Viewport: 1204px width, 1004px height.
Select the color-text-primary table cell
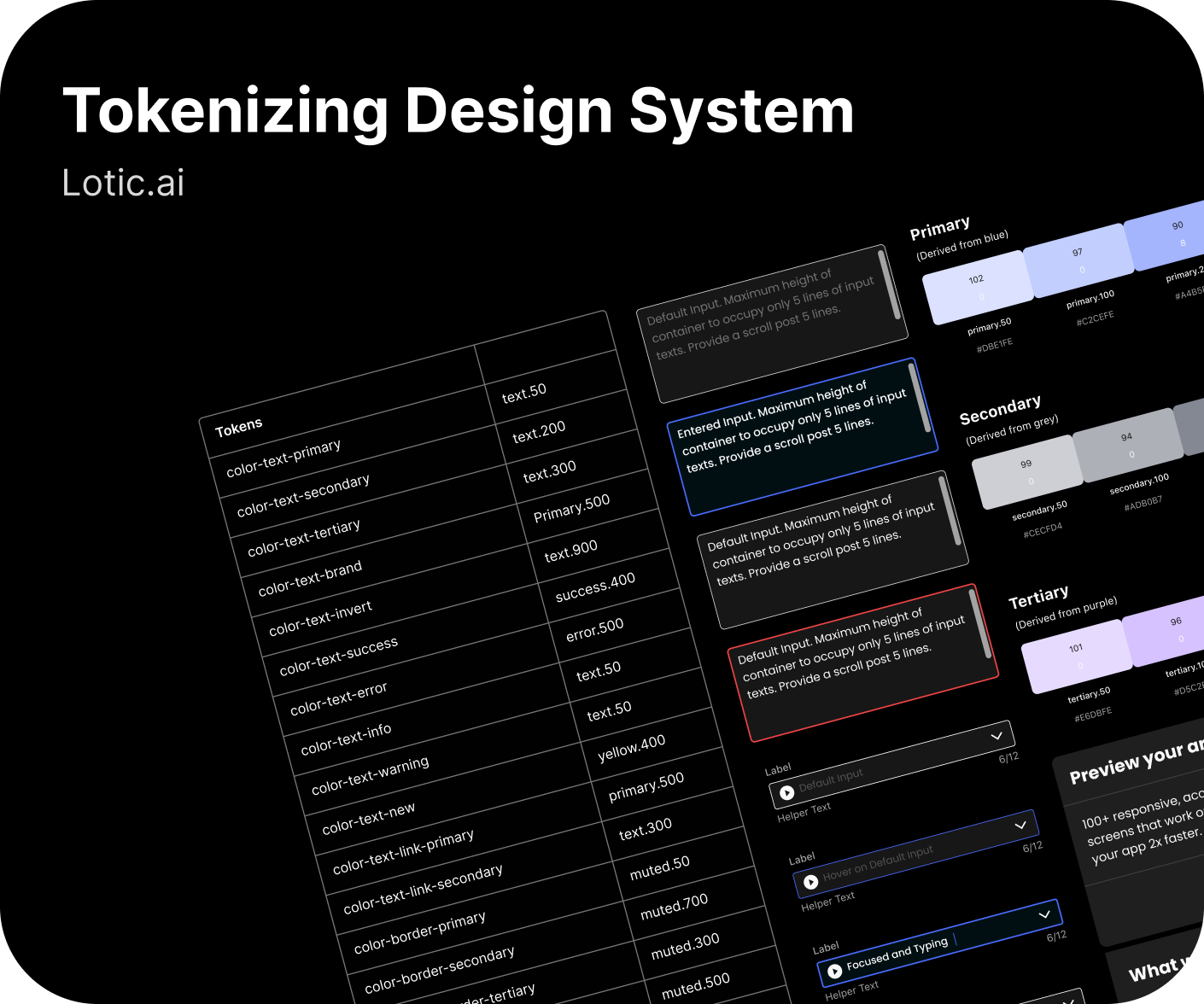pyautogui.click(x=353, y=442)
